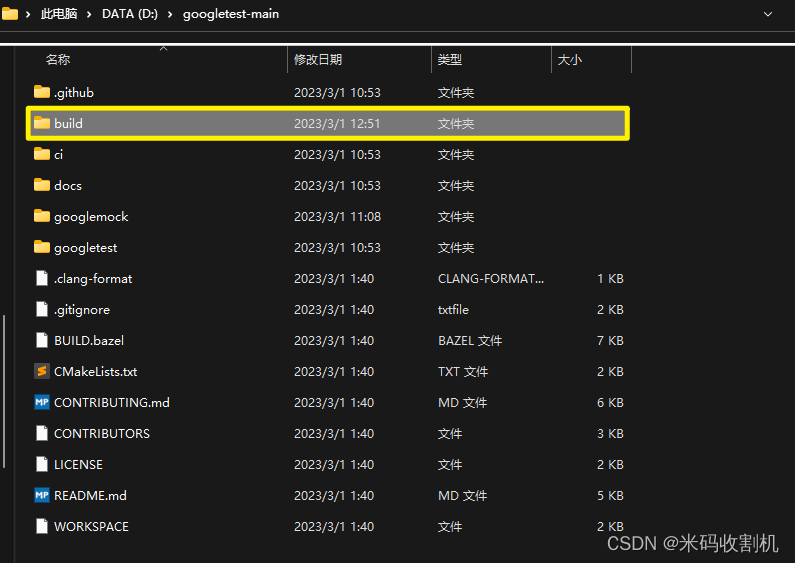Click the 7 KB size cell
This screenshot has height=563, width=795.
coord(610,340)
